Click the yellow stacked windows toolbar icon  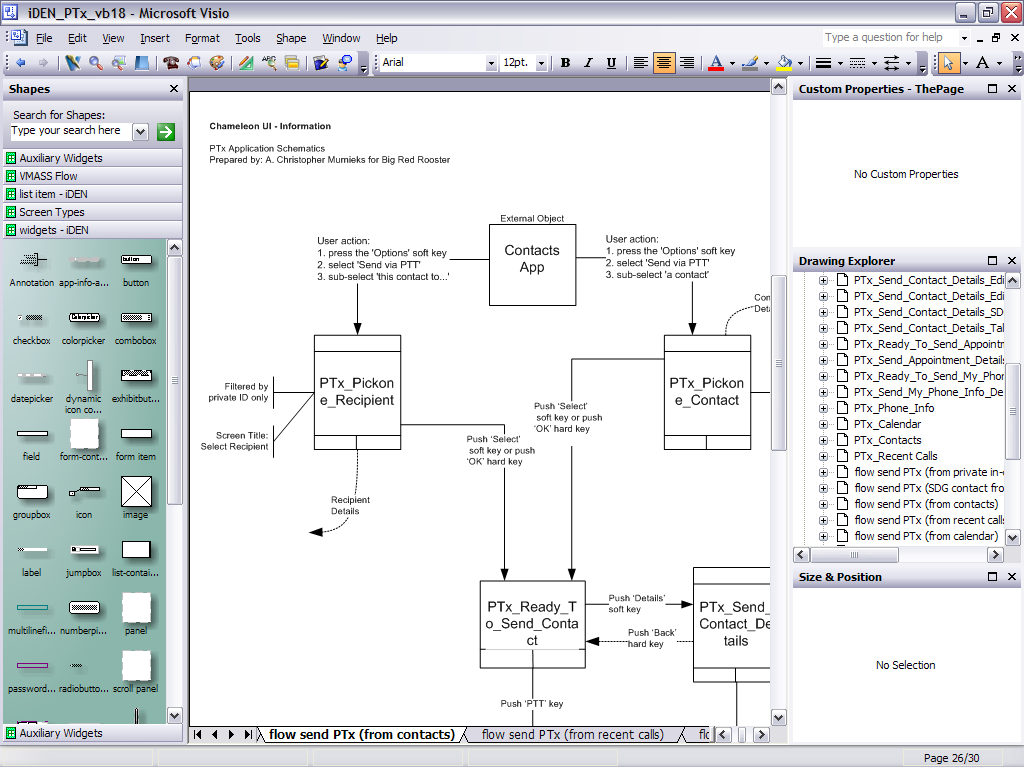tap(292, 63)
